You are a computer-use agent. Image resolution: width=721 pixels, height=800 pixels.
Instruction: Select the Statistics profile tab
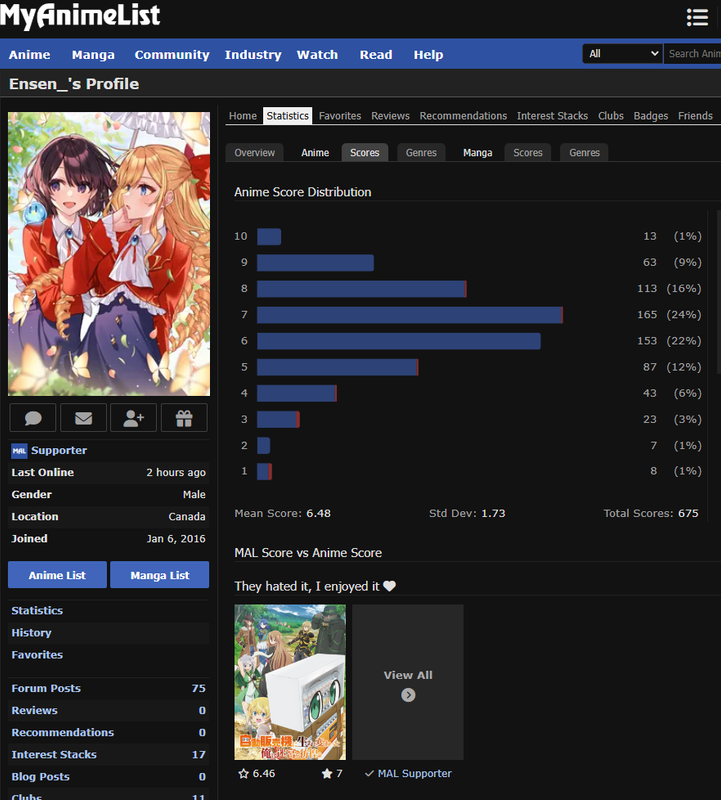click(x=288, y=116)
